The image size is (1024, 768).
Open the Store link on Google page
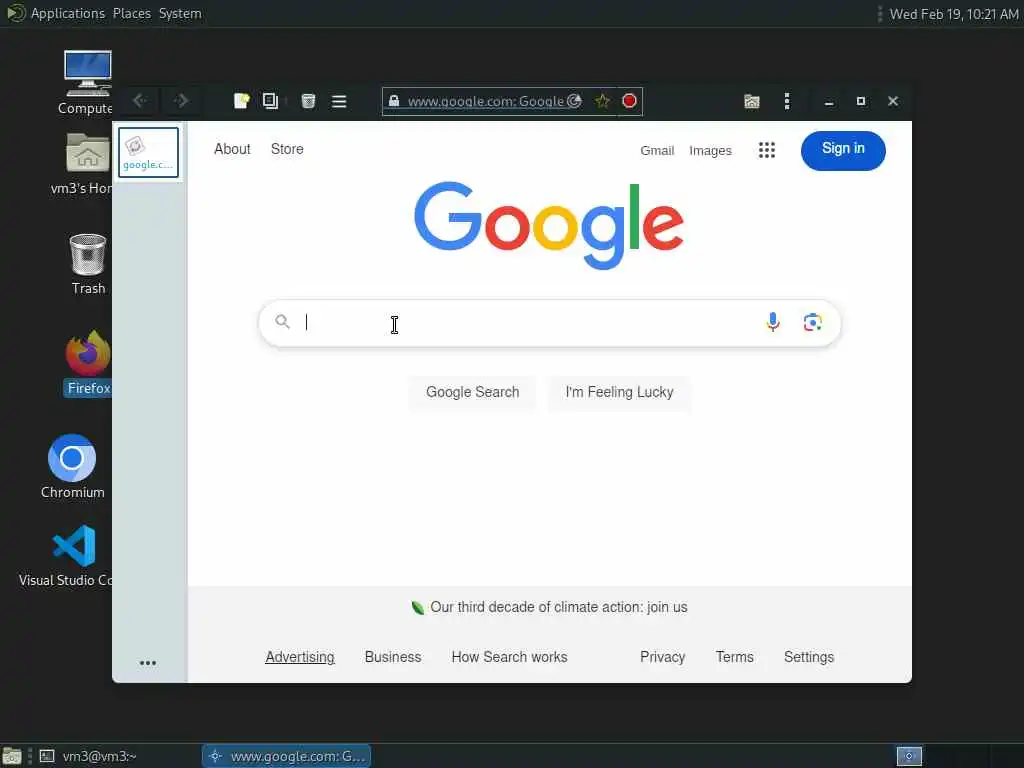pos(287,149)
